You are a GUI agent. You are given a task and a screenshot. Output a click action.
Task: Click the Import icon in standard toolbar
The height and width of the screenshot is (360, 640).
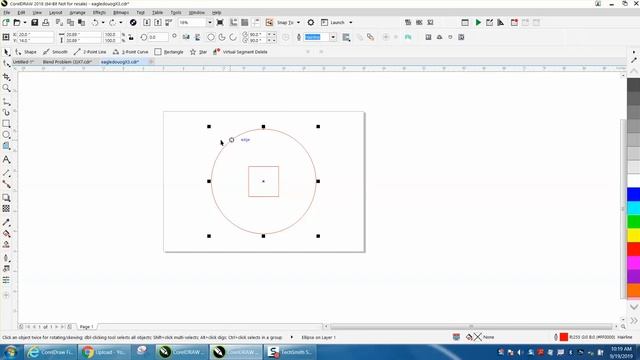147,22
